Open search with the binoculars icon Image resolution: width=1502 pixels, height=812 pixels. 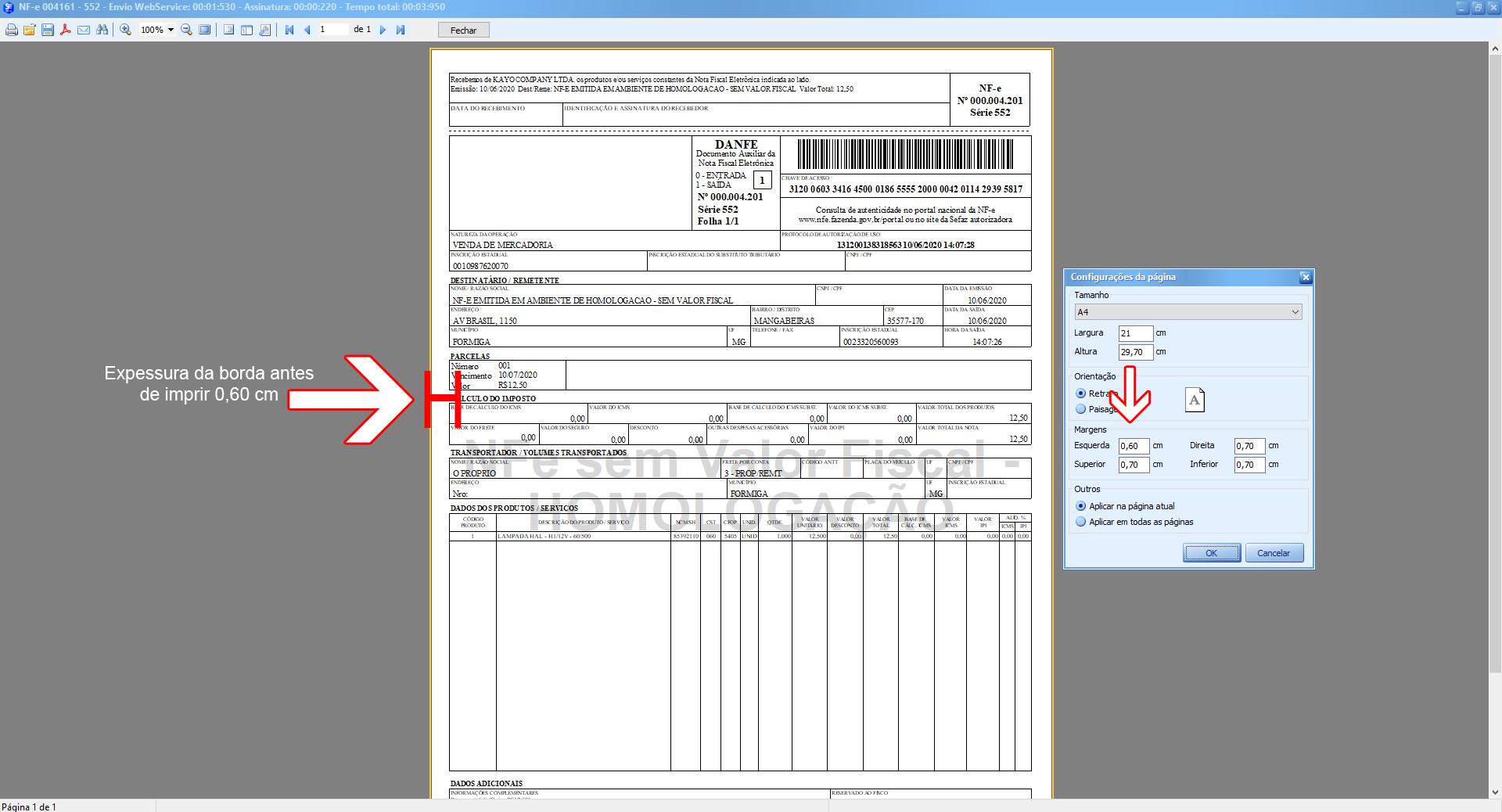(x=102, y=30)
